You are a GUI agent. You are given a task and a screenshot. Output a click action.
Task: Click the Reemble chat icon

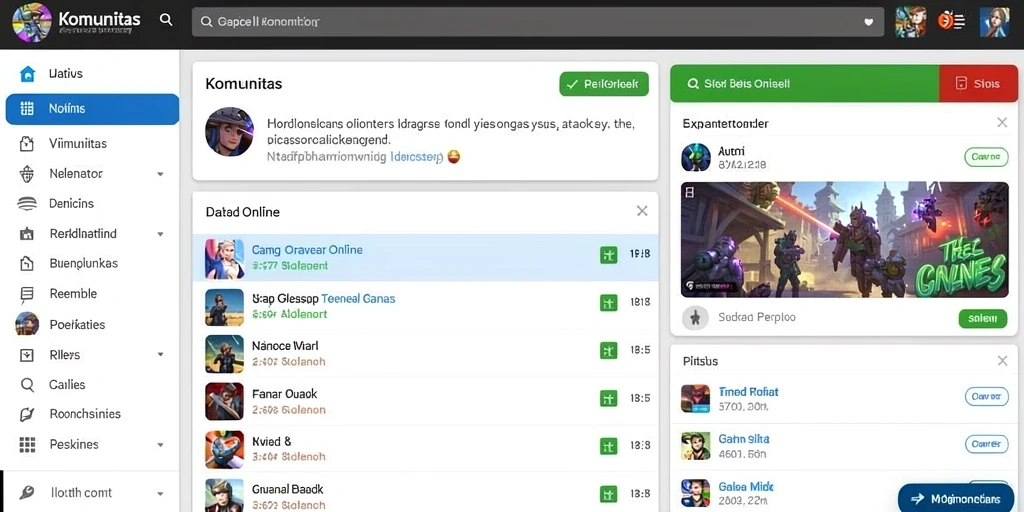(27, 295)
